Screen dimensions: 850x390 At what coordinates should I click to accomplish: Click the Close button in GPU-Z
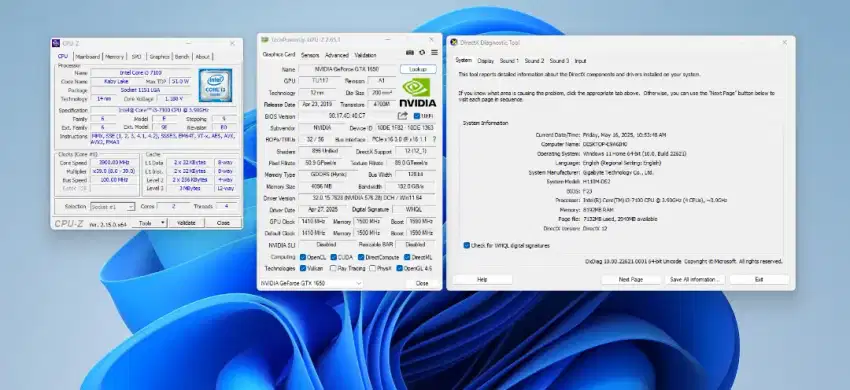[422, 283]
